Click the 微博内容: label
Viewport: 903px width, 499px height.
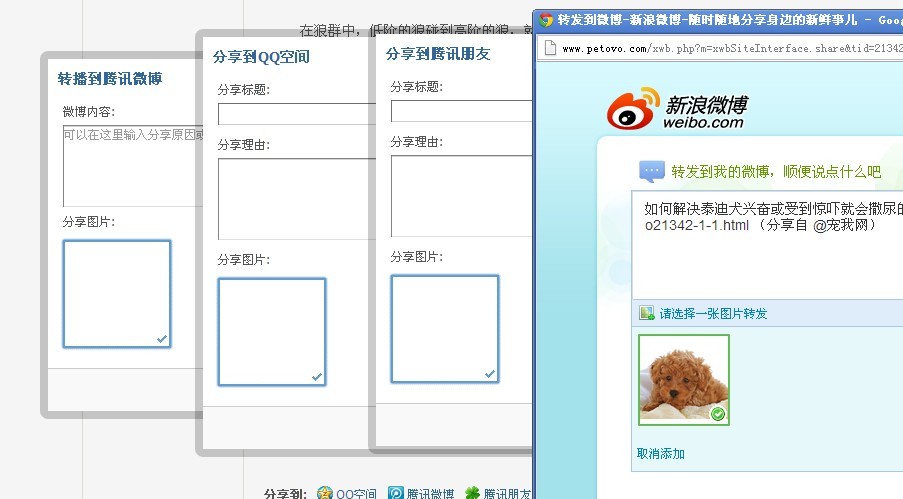tap(89, 112)
